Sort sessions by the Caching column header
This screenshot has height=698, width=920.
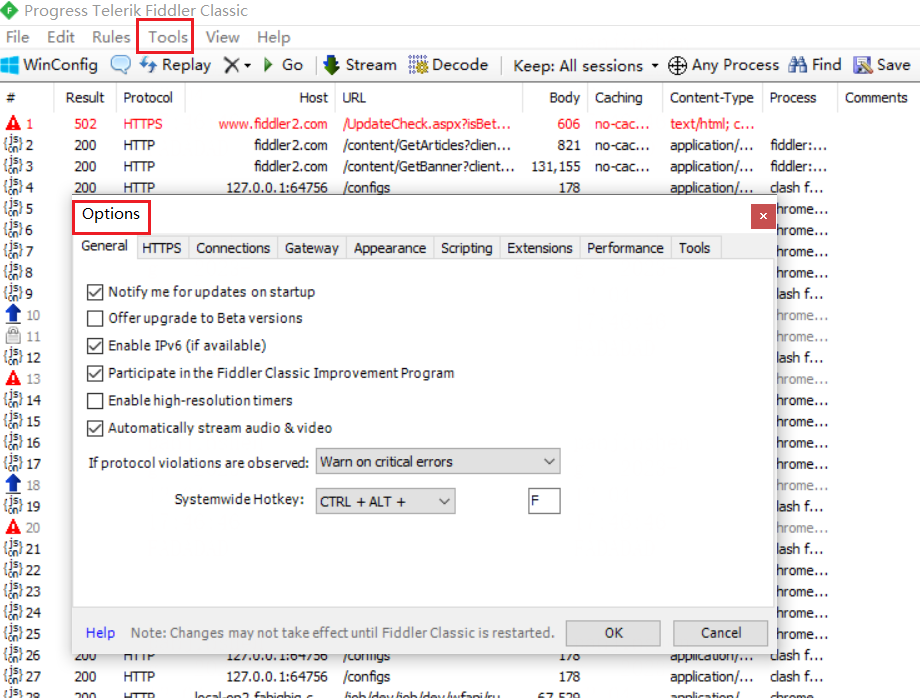pyautogui.click(x=625, y=97)
